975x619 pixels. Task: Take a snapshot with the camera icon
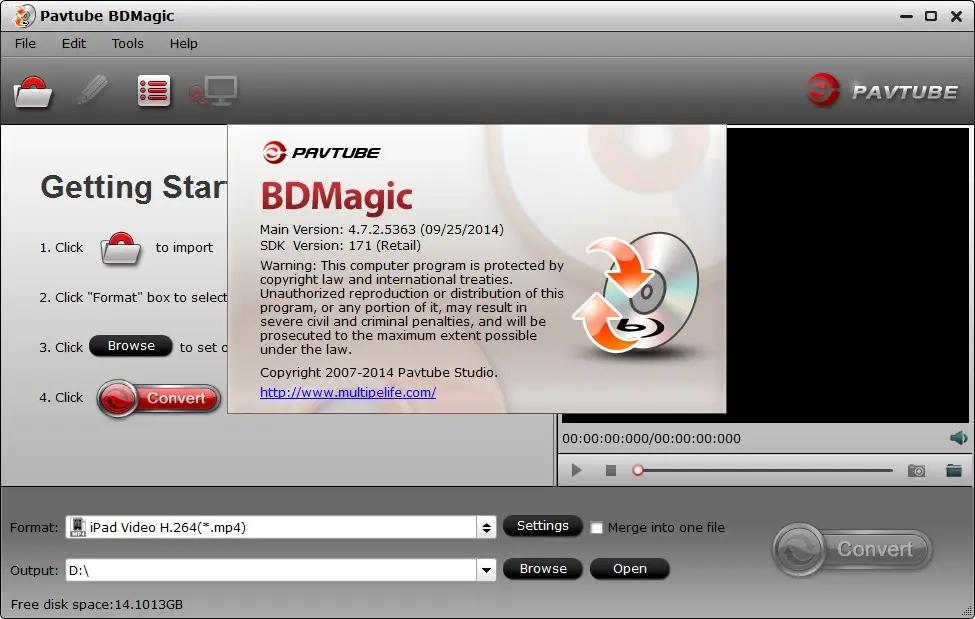pos(917,471)
